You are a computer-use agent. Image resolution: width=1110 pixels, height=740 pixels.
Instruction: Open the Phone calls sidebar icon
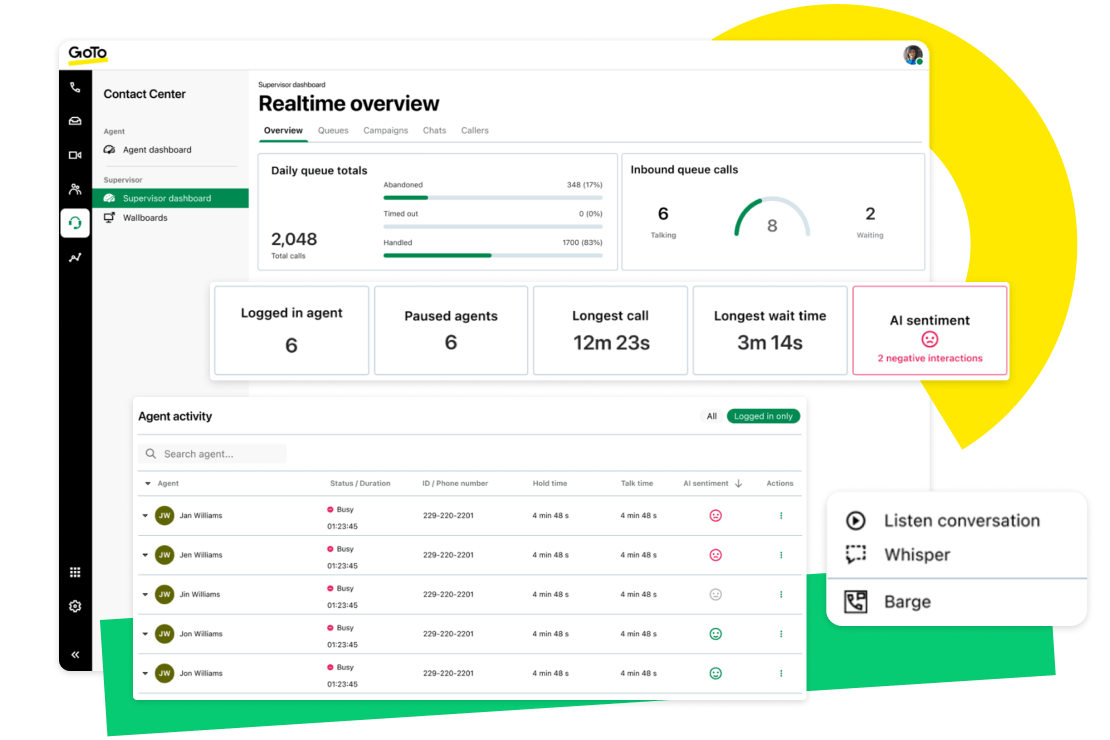(x=75, y=87)
